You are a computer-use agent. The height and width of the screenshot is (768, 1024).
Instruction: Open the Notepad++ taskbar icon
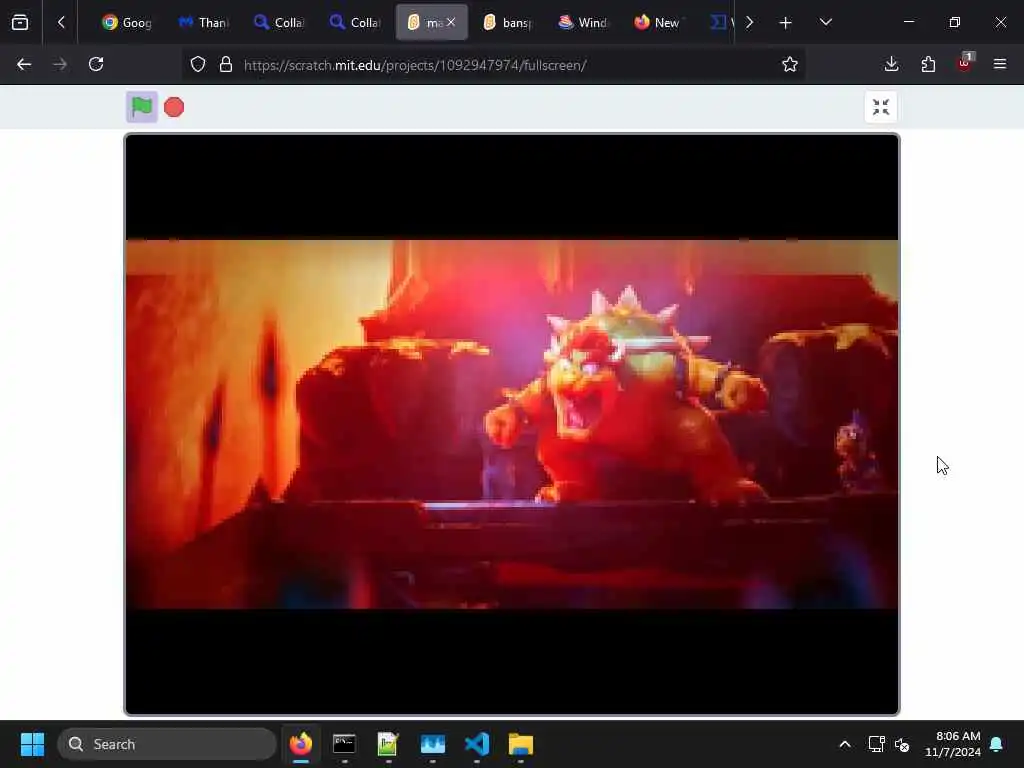pyautogui.click(x=388, y=744)
